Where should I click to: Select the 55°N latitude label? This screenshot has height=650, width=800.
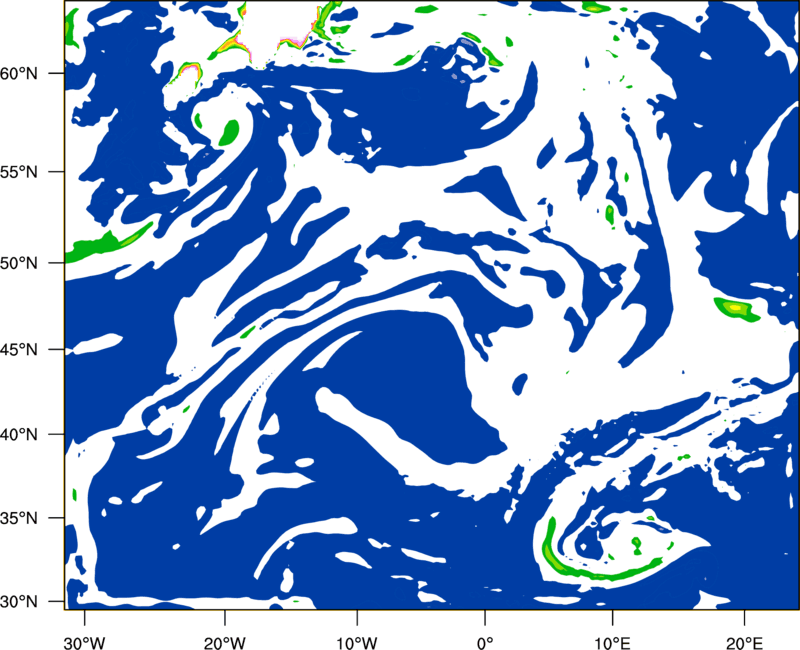click(19, 172)
